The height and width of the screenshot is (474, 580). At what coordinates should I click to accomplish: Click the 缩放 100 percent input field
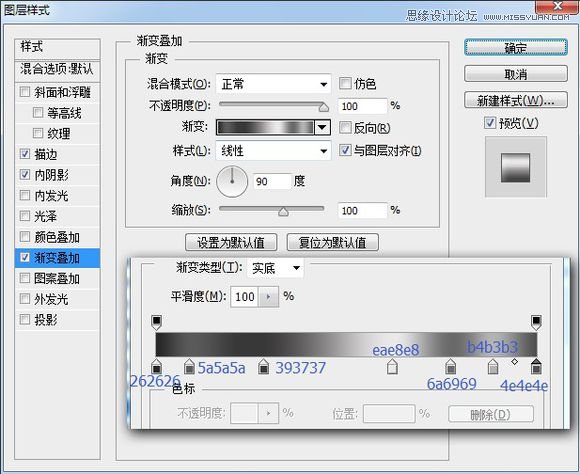point(362,211)
